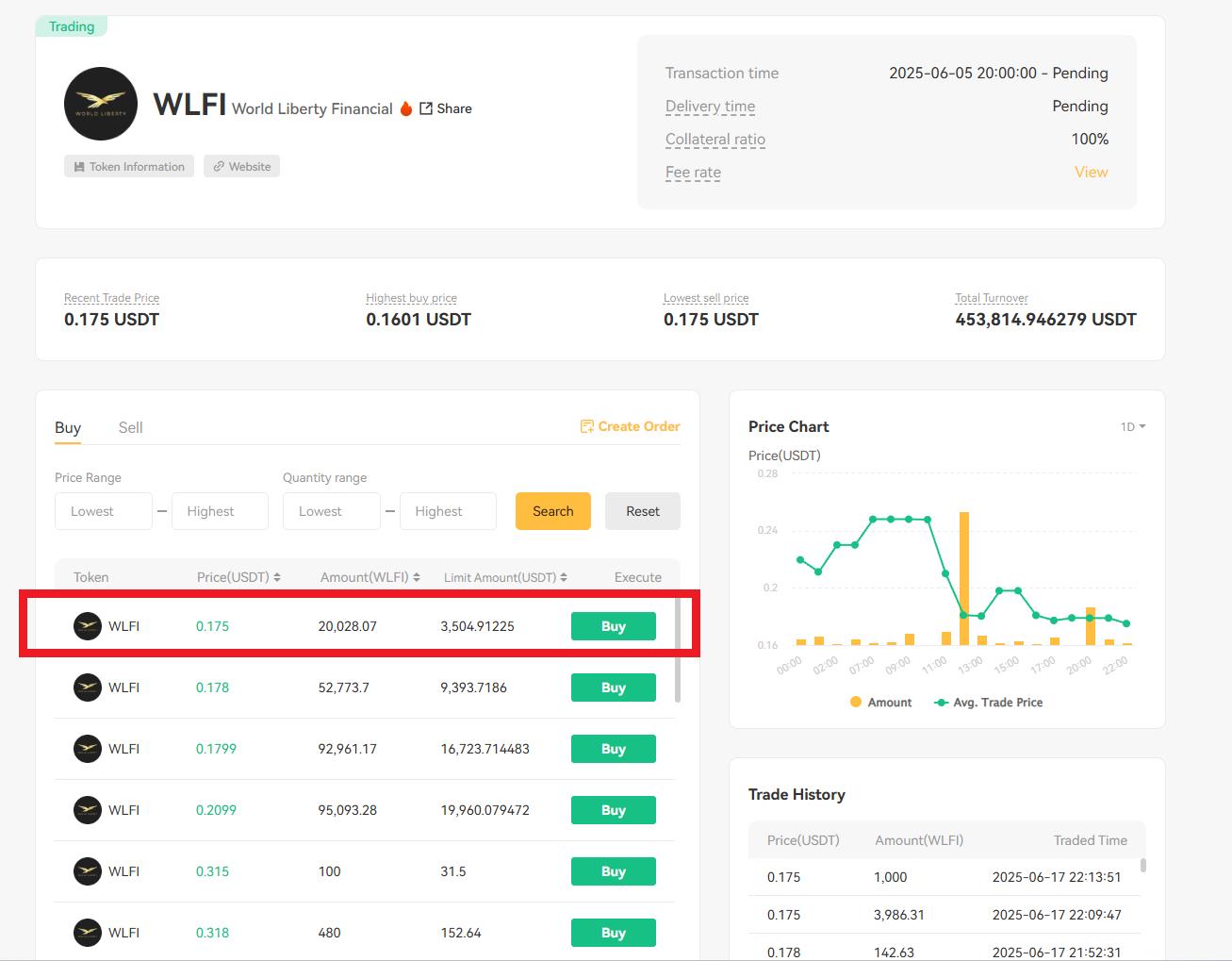The height and width of the screenshot is (961, 1232).
Task: Click the Share external-link icon
Action: [426, 108]
